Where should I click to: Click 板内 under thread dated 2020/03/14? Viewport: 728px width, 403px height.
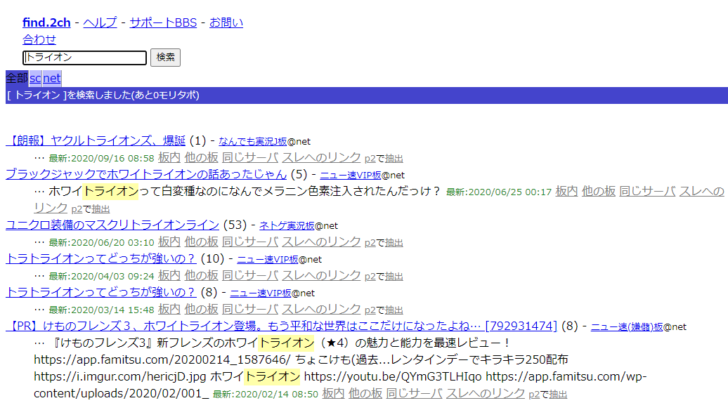pyautogui.click(x=169, y=309)
